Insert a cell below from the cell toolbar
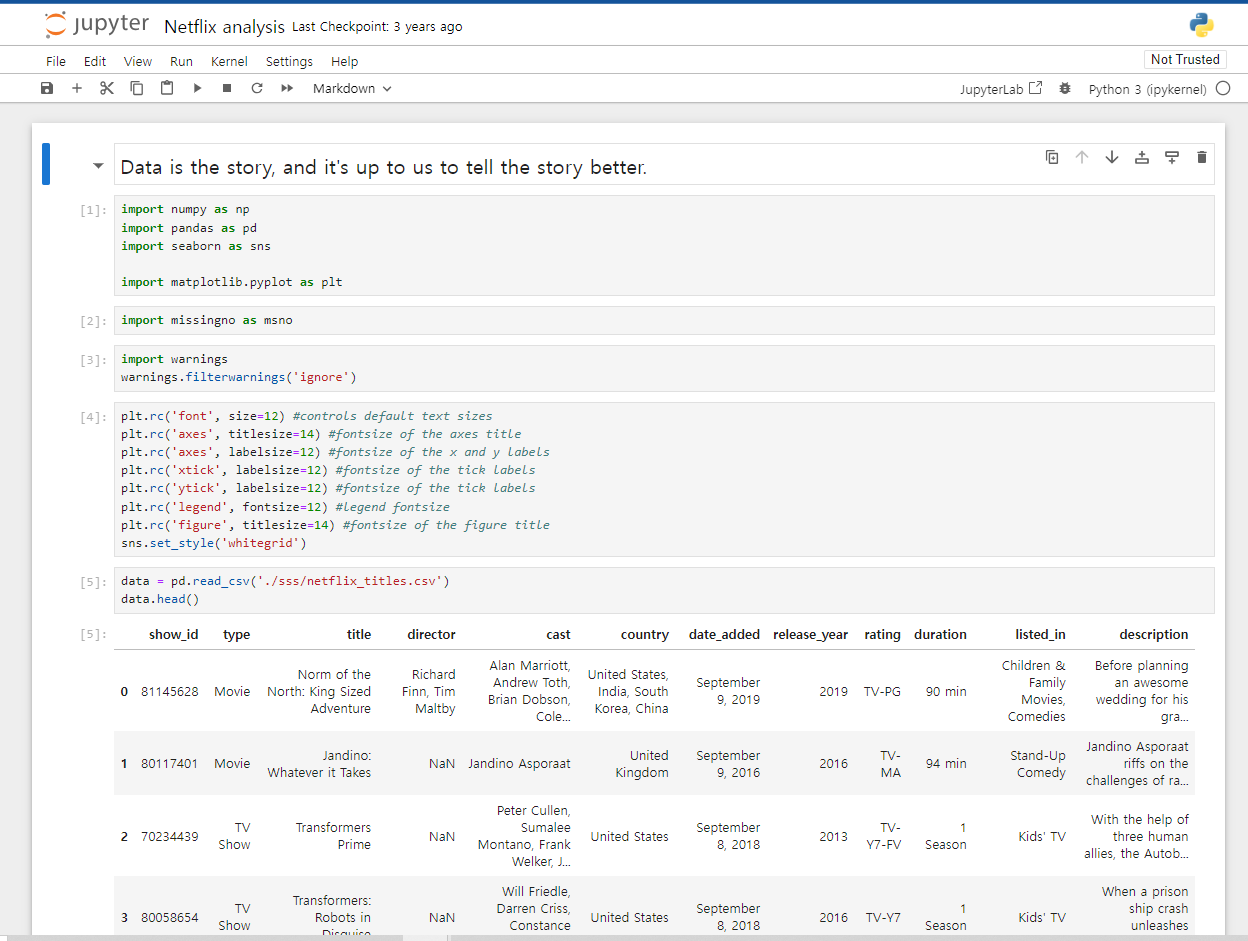1248x941 pixels. 1172,157
